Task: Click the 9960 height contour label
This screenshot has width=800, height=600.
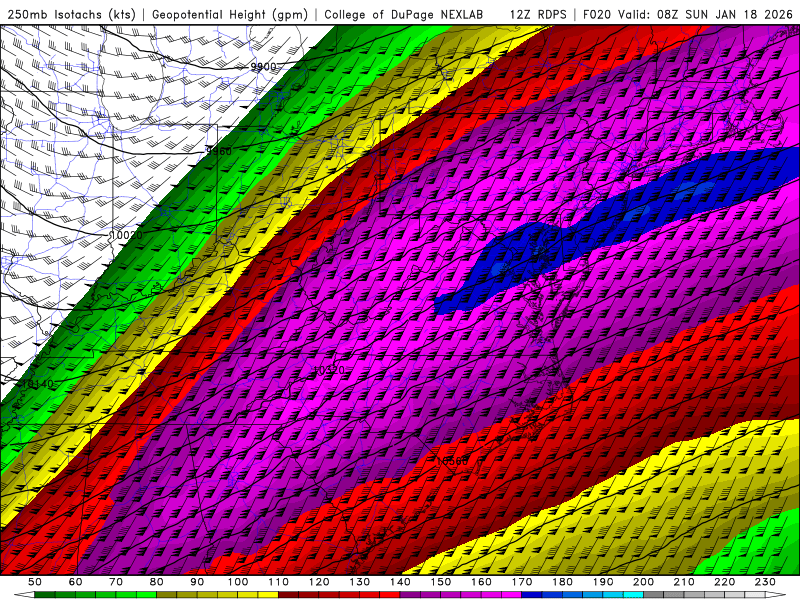Action: click(x=218, y=151)
